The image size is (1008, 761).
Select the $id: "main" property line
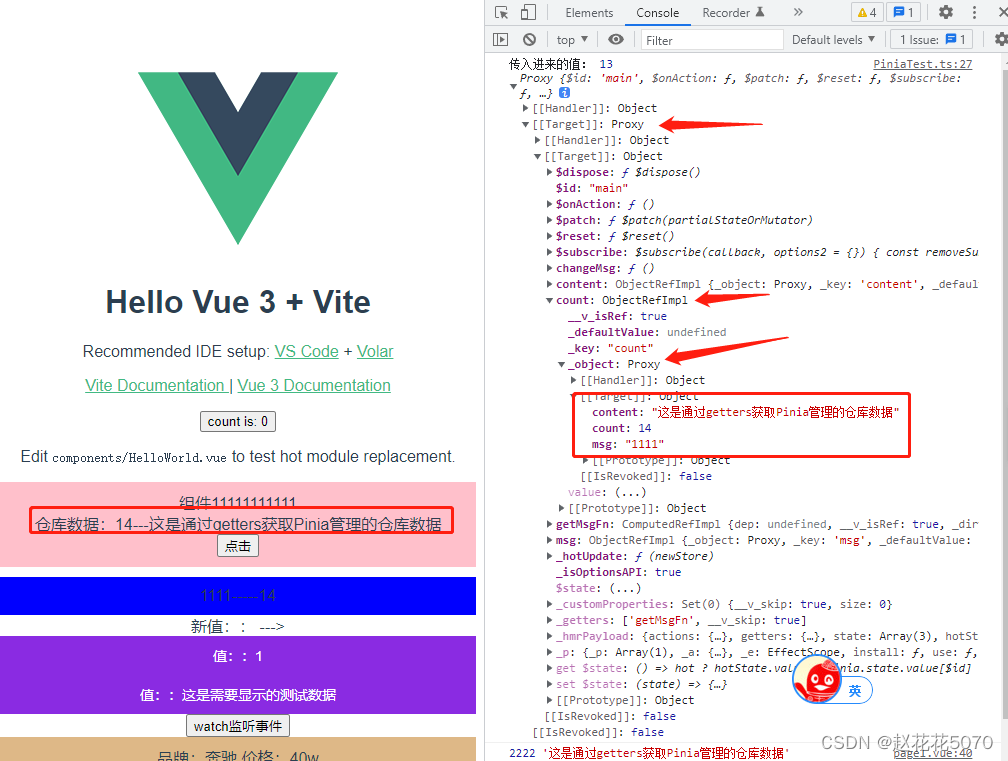[592, 188]
